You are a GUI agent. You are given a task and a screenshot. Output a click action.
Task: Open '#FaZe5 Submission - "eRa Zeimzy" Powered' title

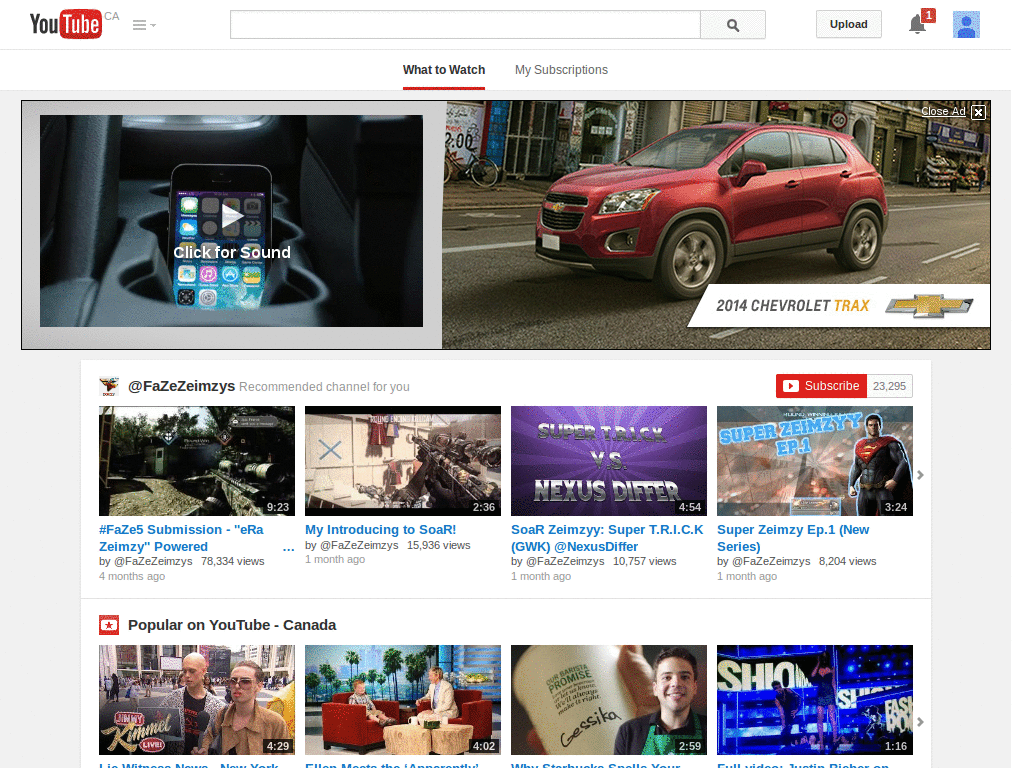pos(181,538)
